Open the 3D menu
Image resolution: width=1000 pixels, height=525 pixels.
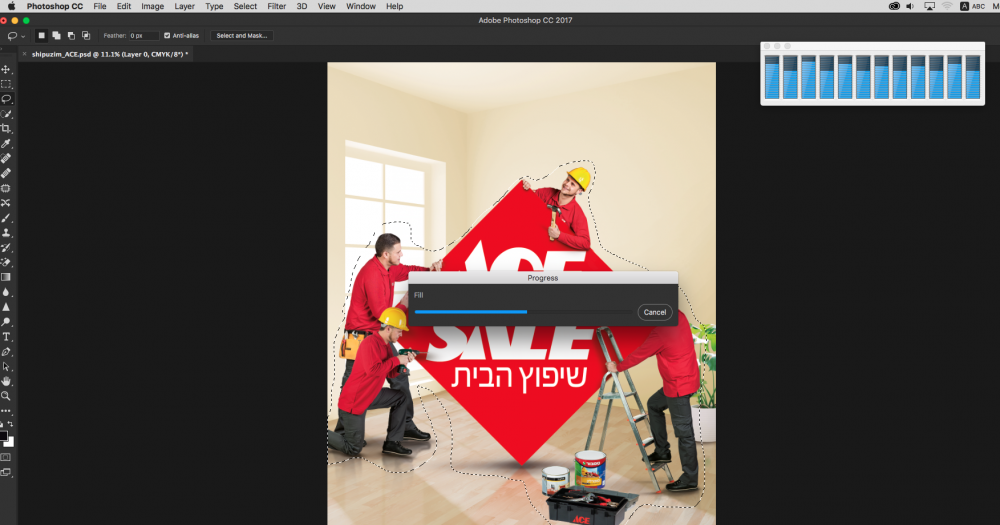(302, 6)
